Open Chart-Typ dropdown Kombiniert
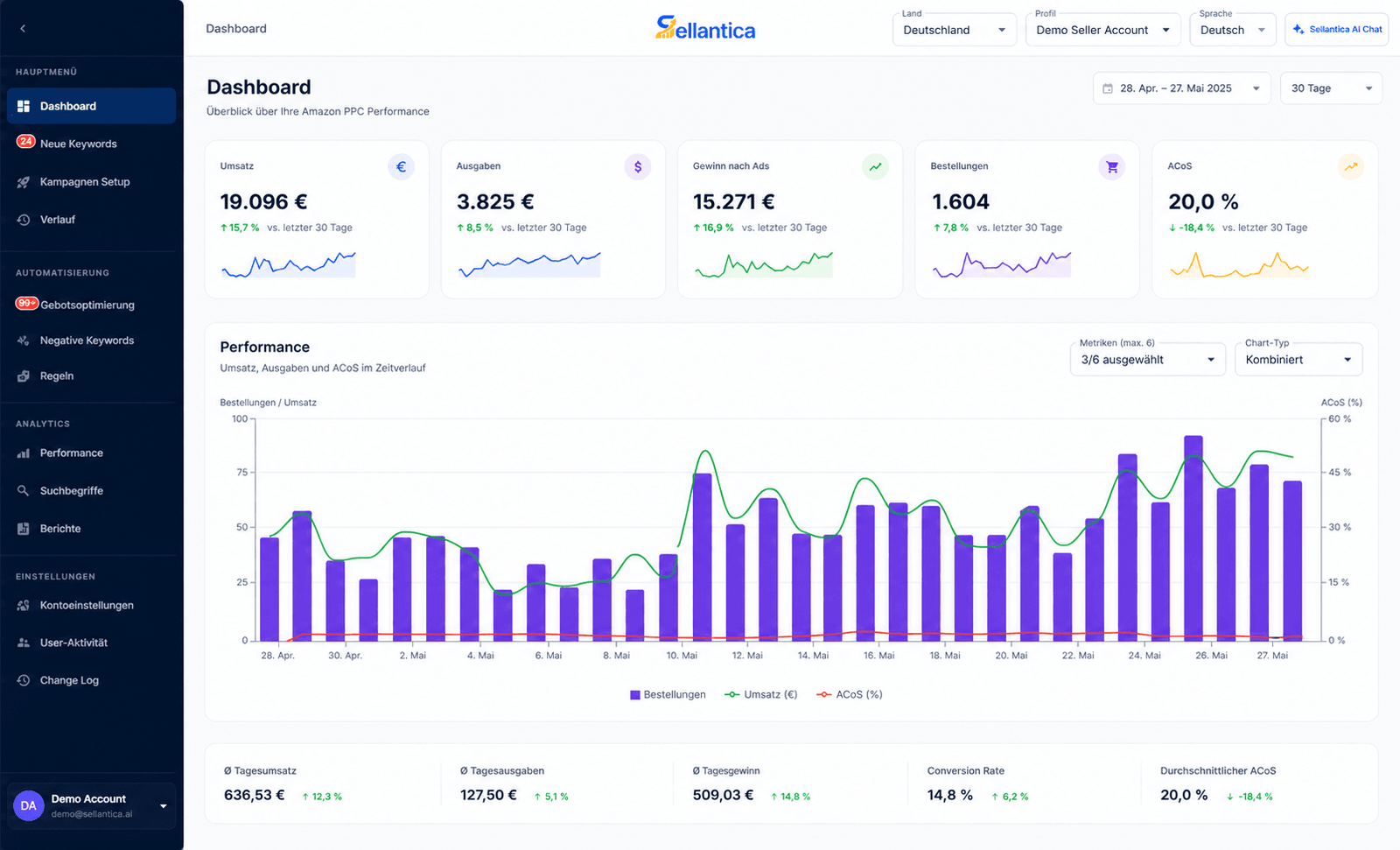 tap(1298, 359)
